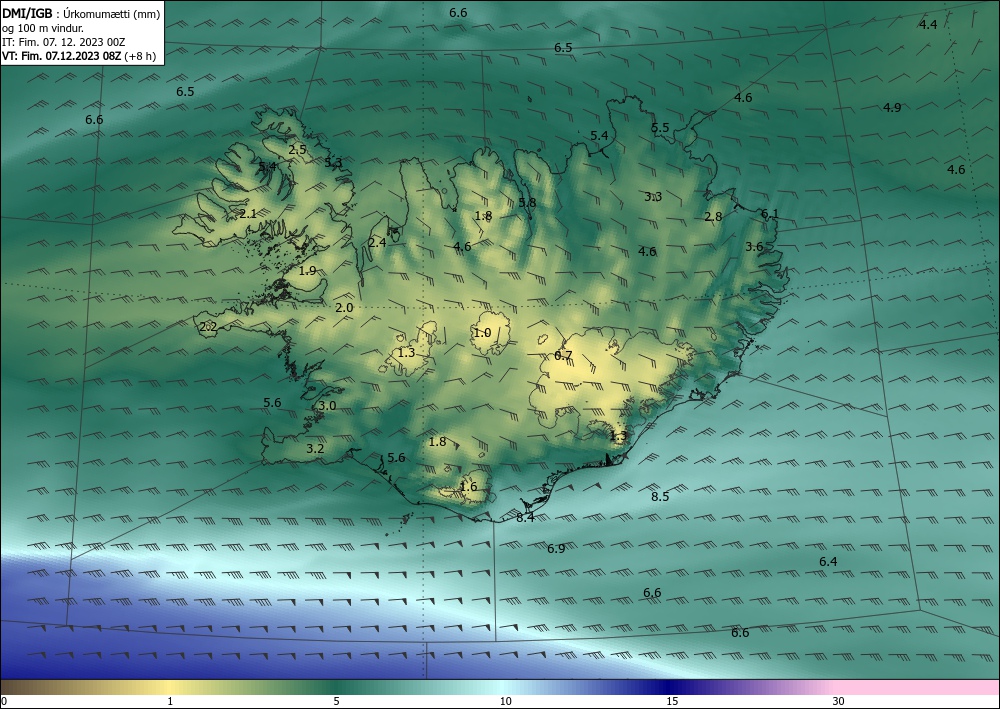This screenshot has height=709, width=1000.
Task: Select the 8.4 value at the south coast
Action: 526,518
